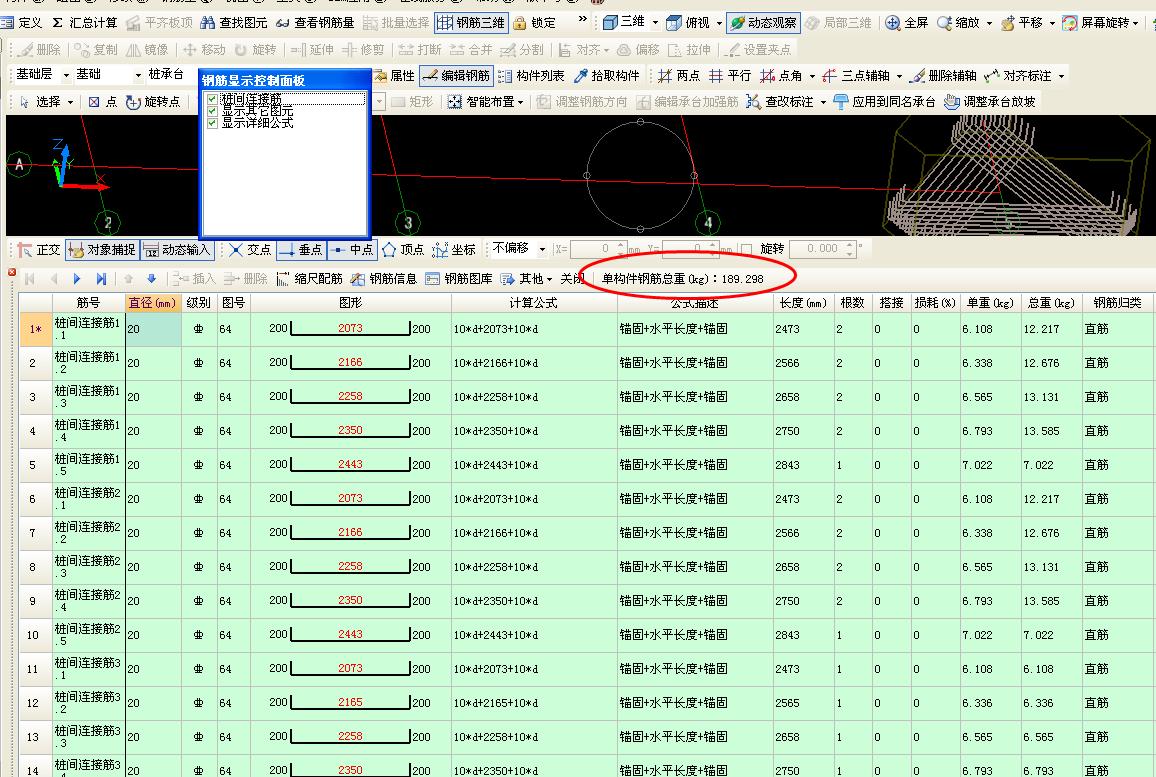Select 平移 pan tool
This screenshot has height=777, width=1156.
(1022, 23)
